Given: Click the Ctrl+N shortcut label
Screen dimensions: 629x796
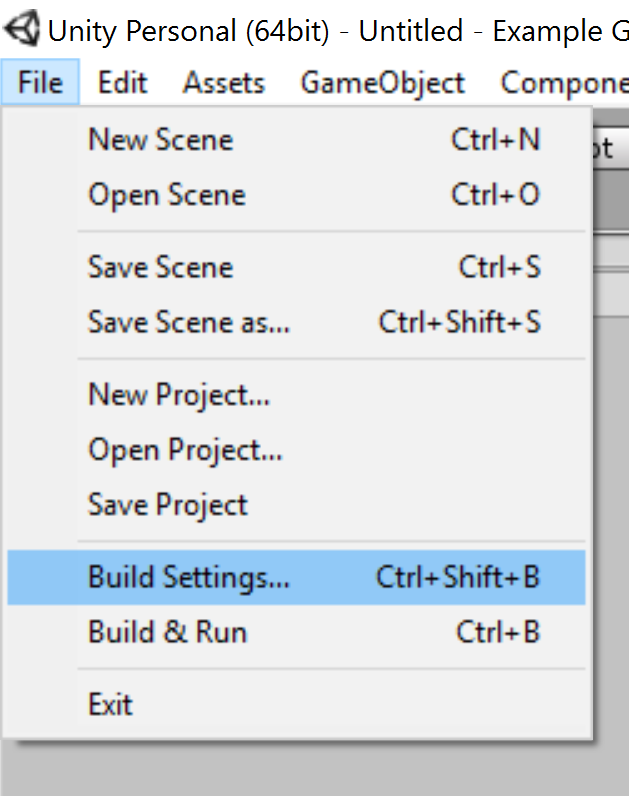Looking at the screenshot, I should coord(495,139).
